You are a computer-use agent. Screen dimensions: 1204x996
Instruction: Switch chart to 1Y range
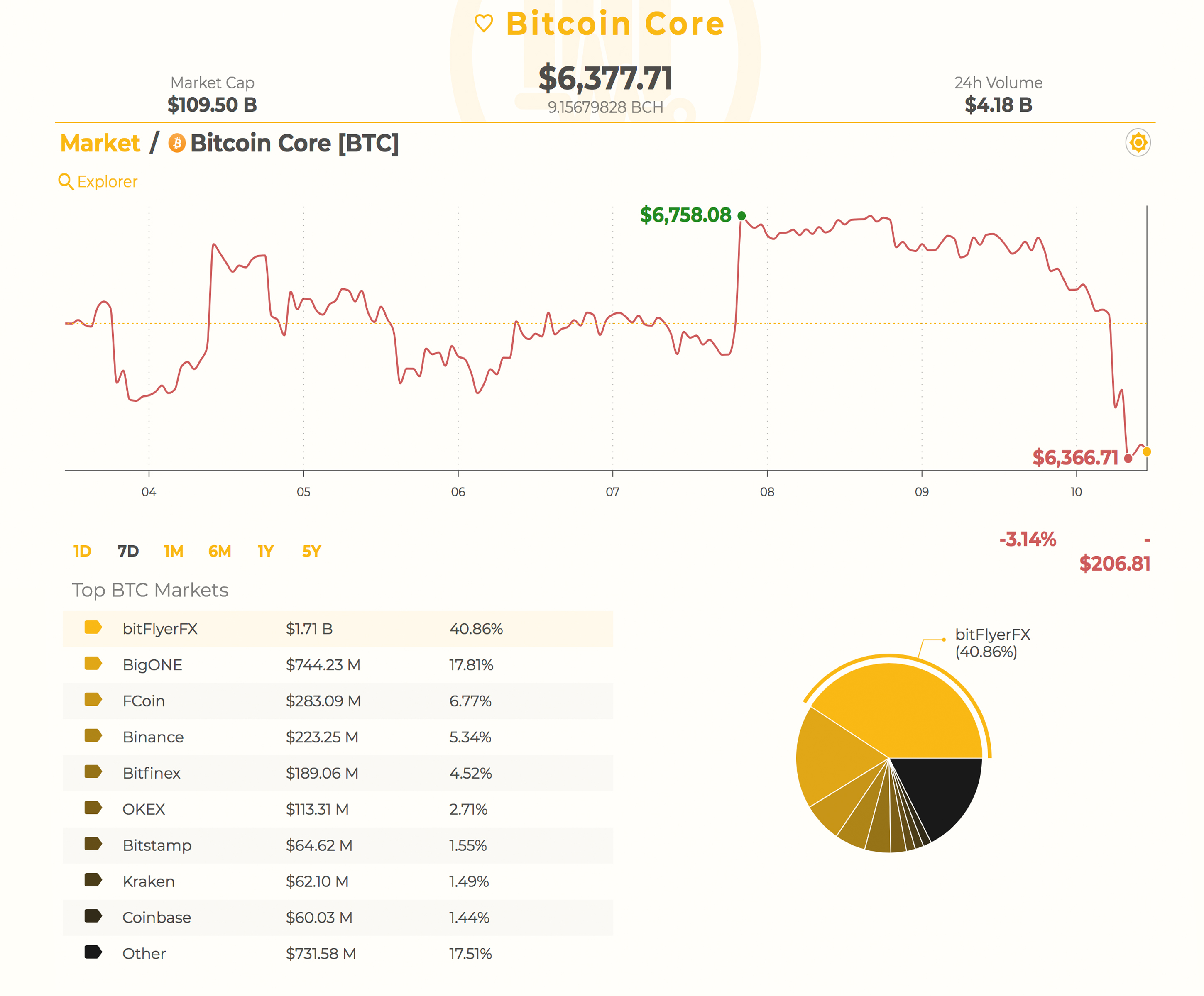tap(265, 551)
